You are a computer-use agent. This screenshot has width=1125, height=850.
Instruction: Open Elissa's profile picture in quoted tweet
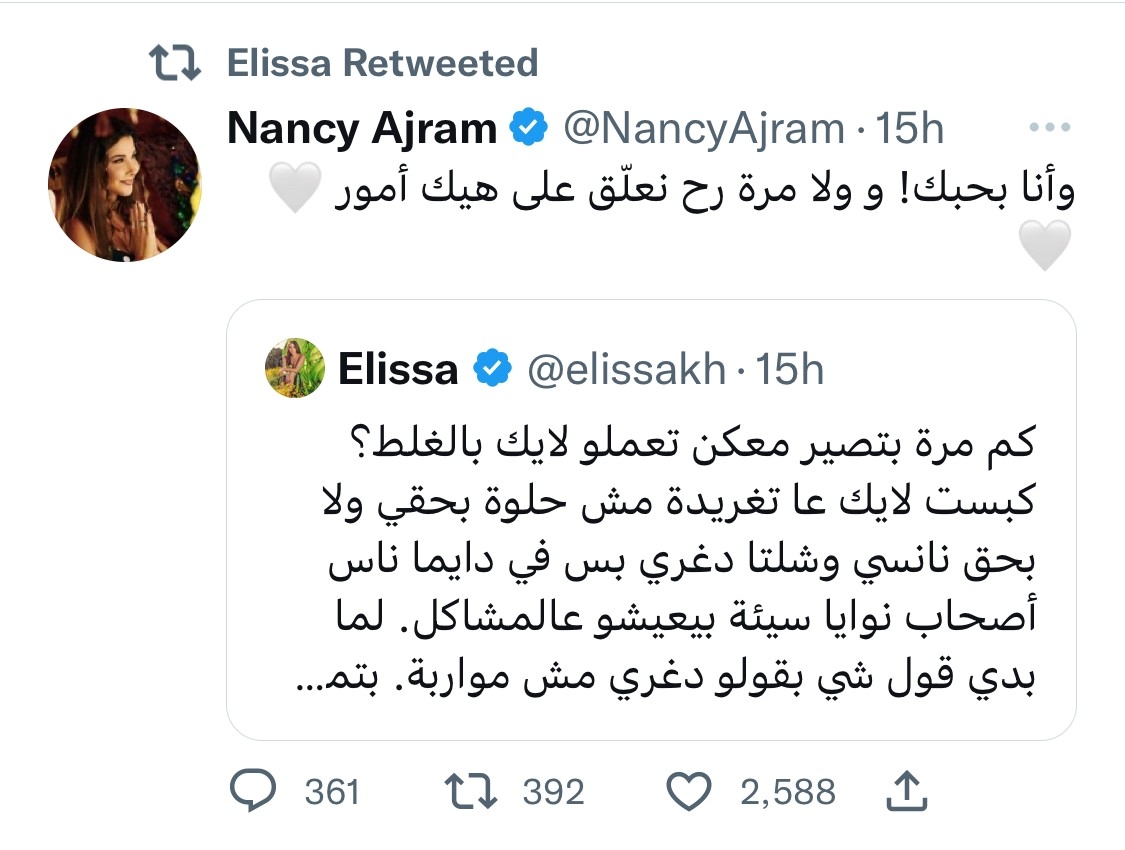[294, 369]
